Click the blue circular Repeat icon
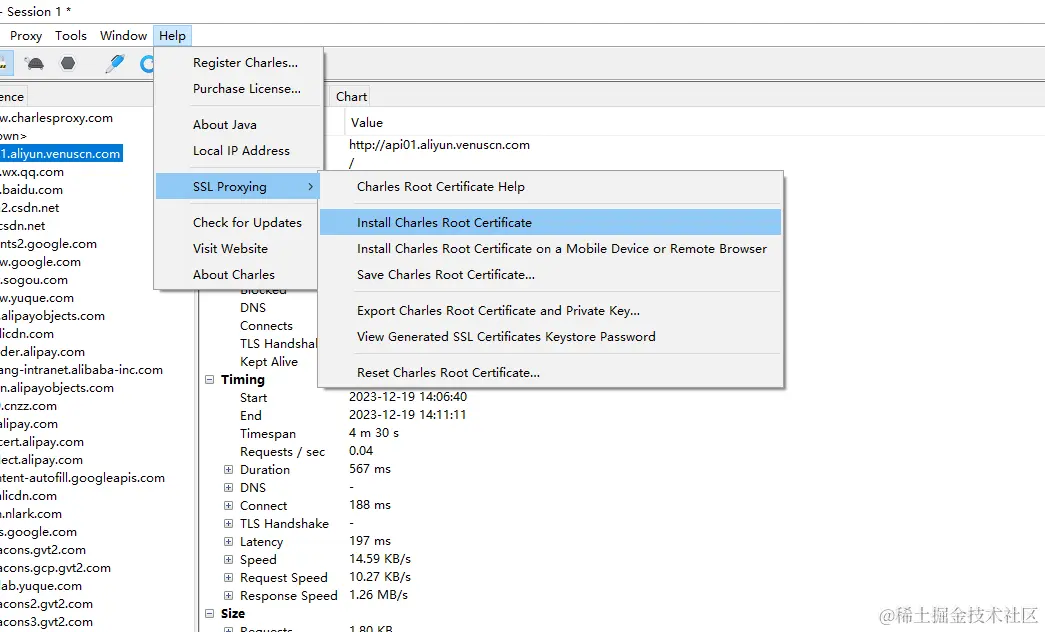 tap(147, 63)
